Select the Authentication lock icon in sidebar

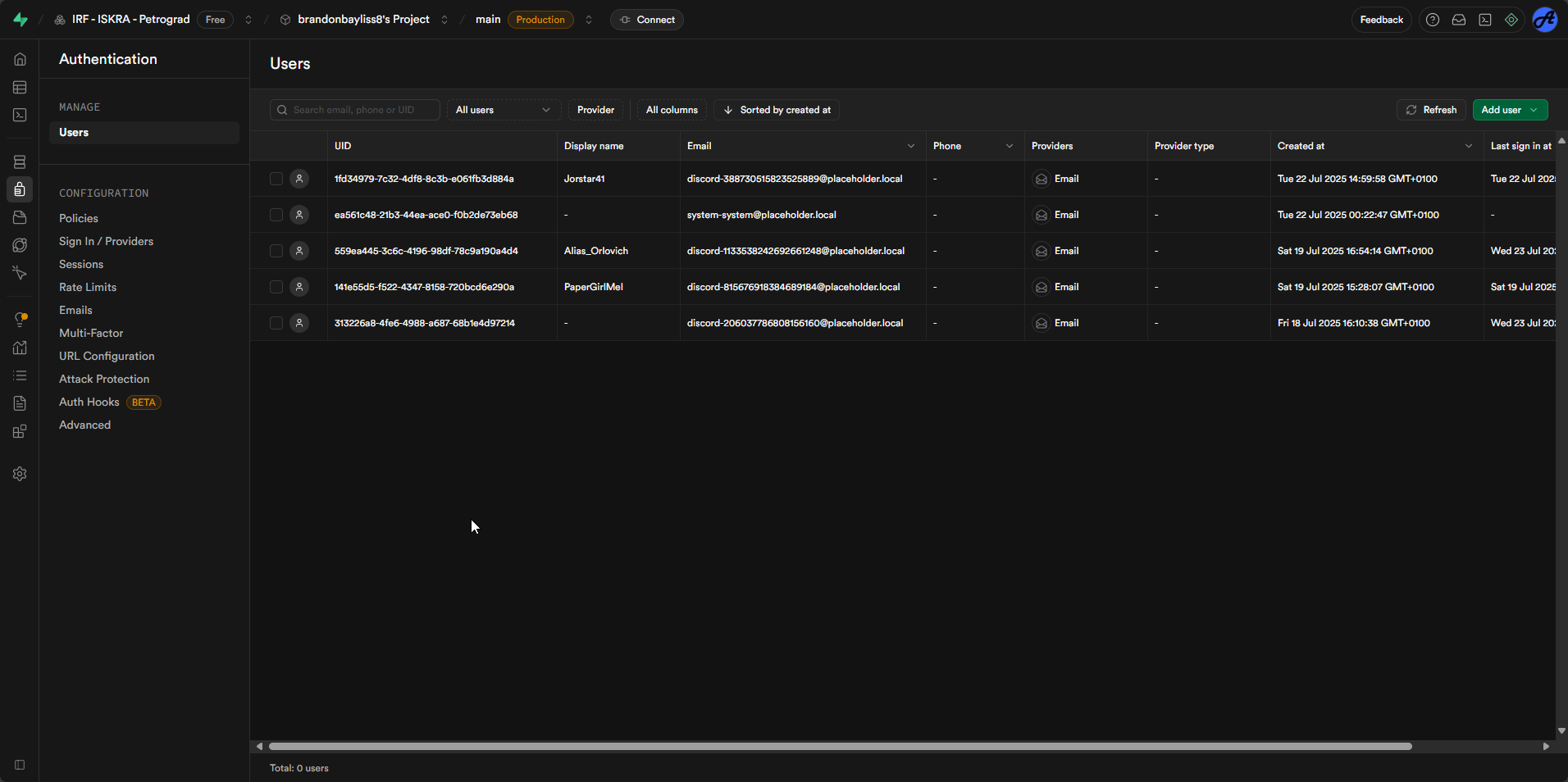pyautogui.click(x=20, y=189)
